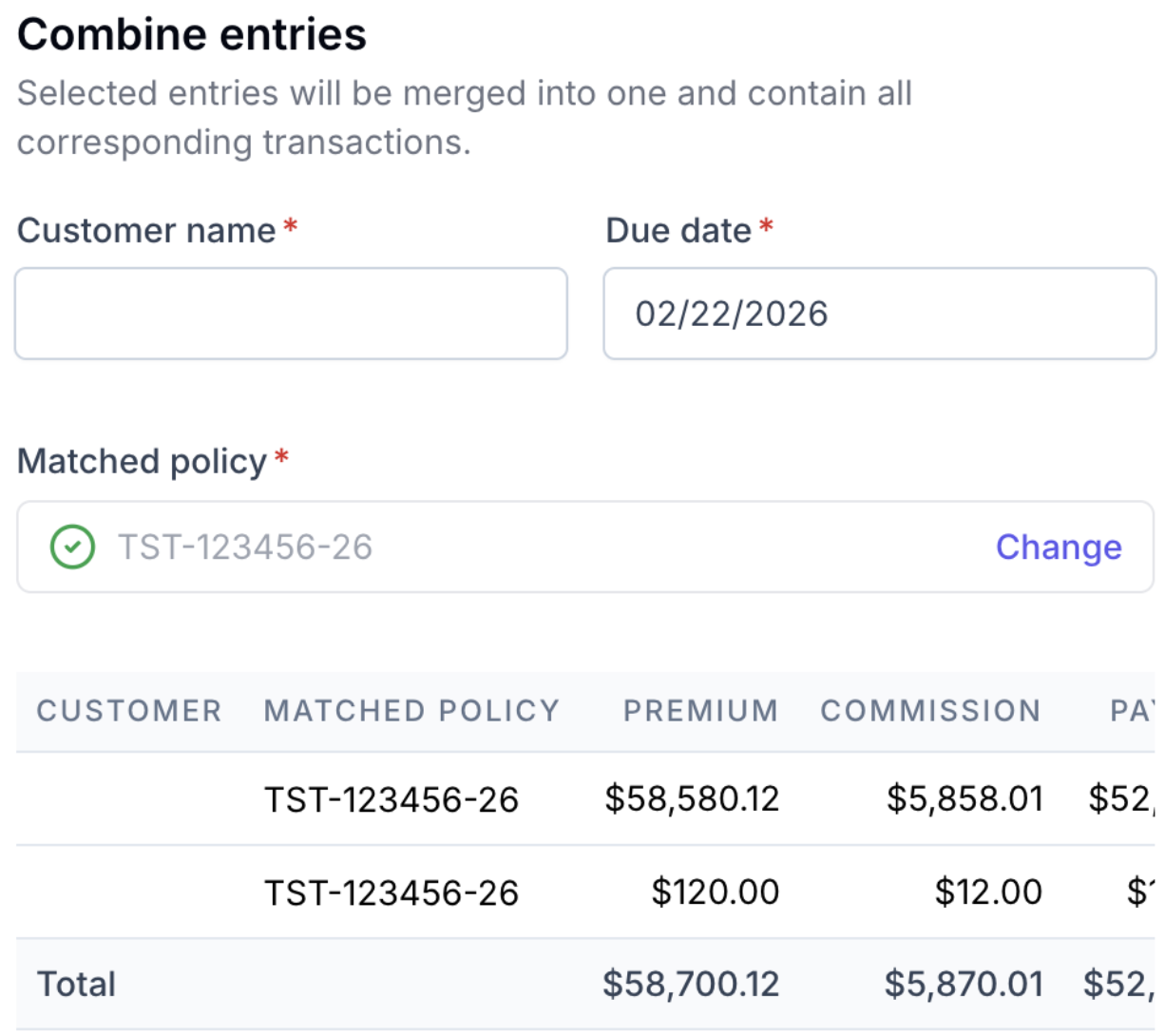Click the $120.00 premium cell
This screenshot has width=1165, height=1036.
[x=715, y=892]
